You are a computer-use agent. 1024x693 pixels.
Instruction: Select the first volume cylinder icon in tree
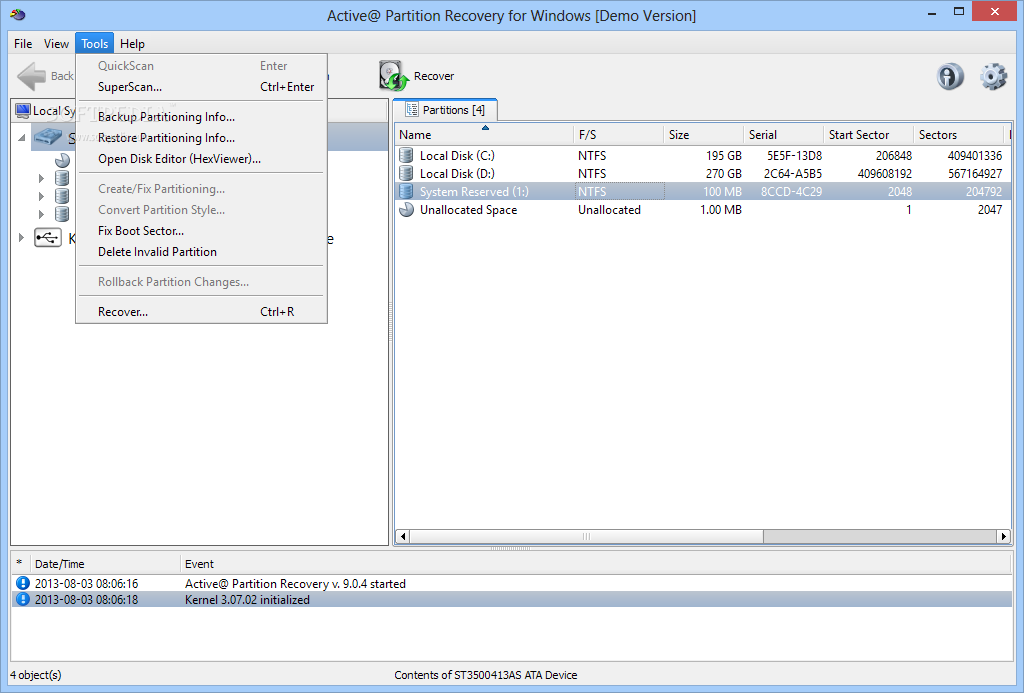coord(62,178)
